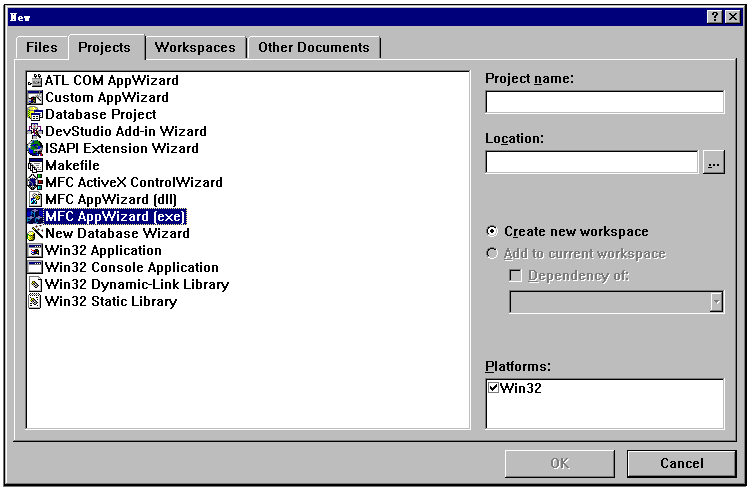Click the Project name input field
Viewport: 751px width, 490px height.
coord(604,102)
